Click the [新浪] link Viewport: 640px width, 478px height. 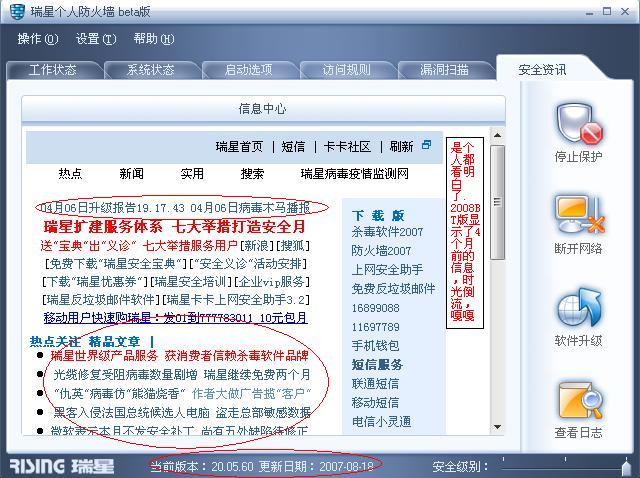coord(257,245)
